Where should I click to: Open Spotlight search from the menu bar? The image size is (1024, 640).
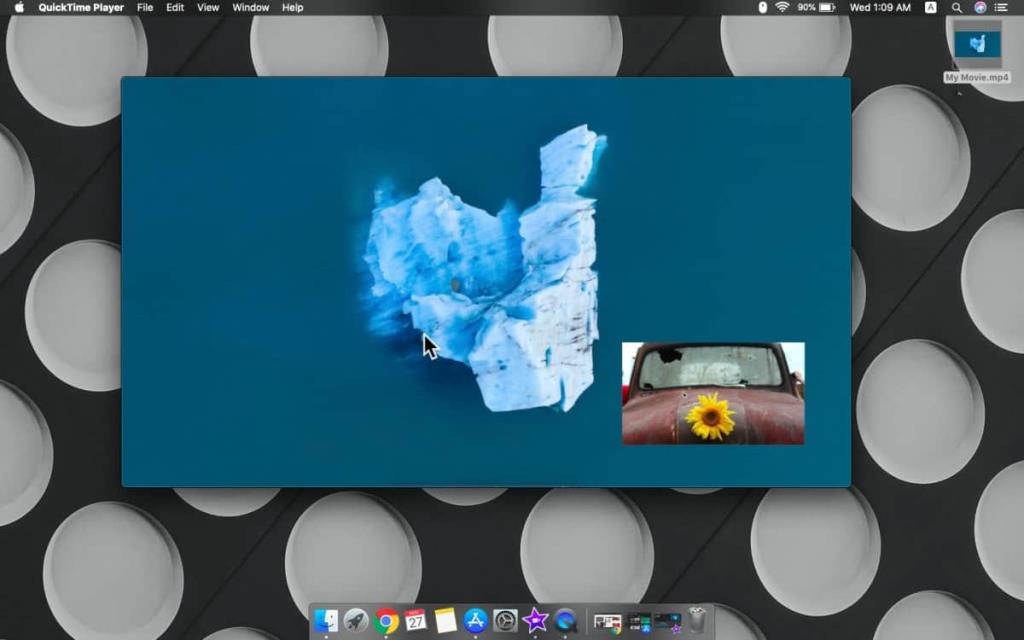[957, 8]
